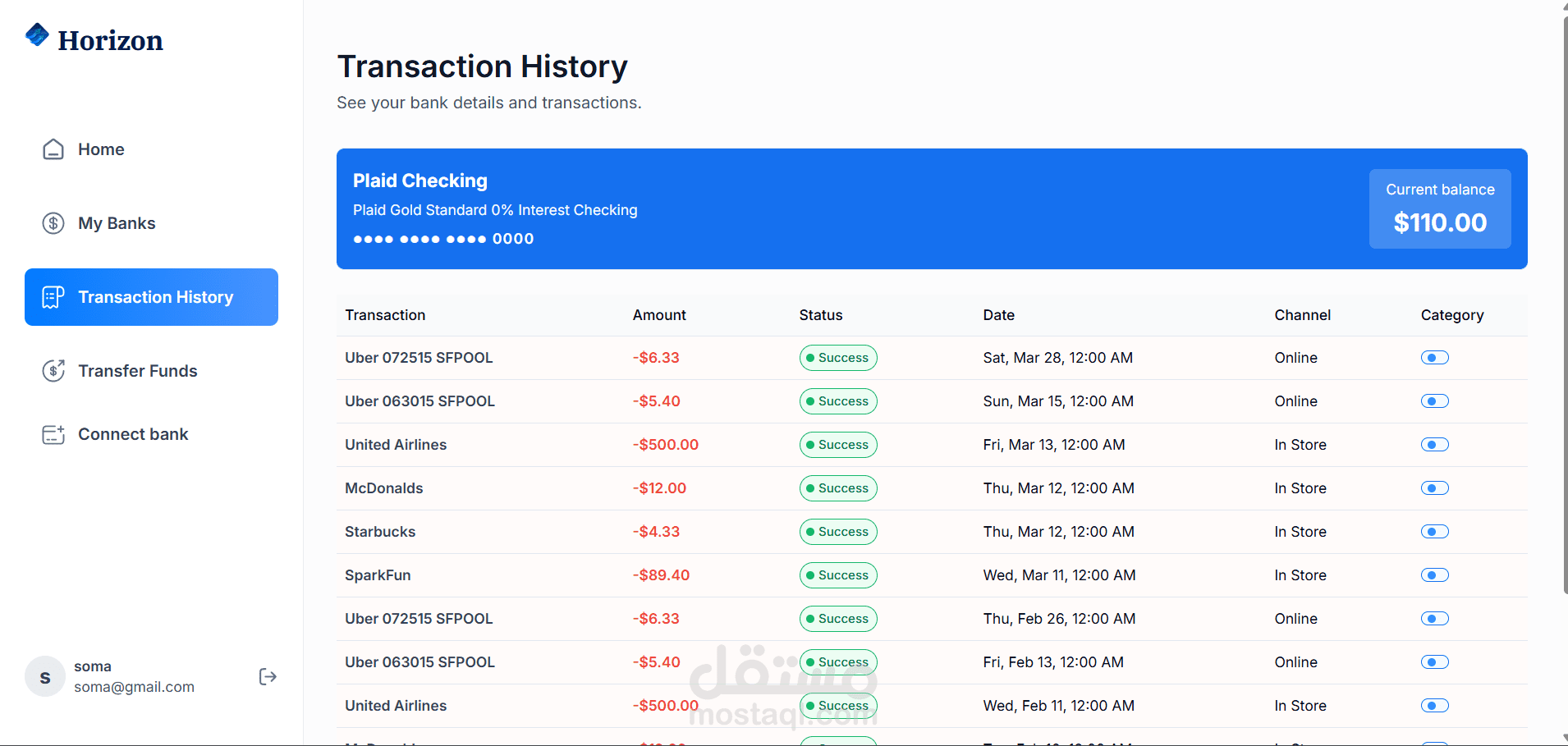Open the Connect bank link
1568x746 pixels.
point(133,434)
